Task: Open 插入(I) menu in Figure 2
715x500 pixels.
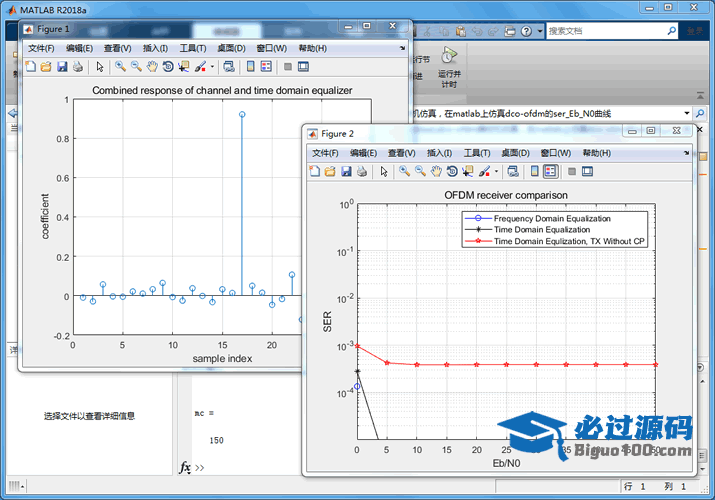Action: click(x=439, y=153)
